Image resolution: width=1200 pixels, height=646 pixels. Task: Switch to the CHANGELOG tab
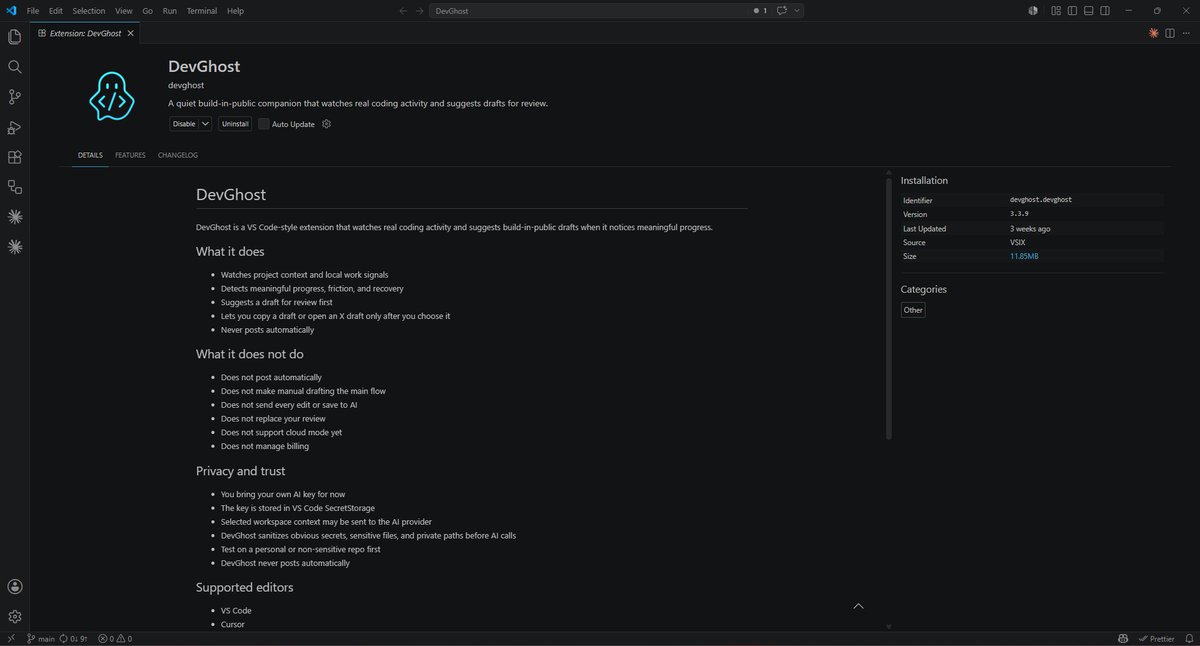click(178, 155)
